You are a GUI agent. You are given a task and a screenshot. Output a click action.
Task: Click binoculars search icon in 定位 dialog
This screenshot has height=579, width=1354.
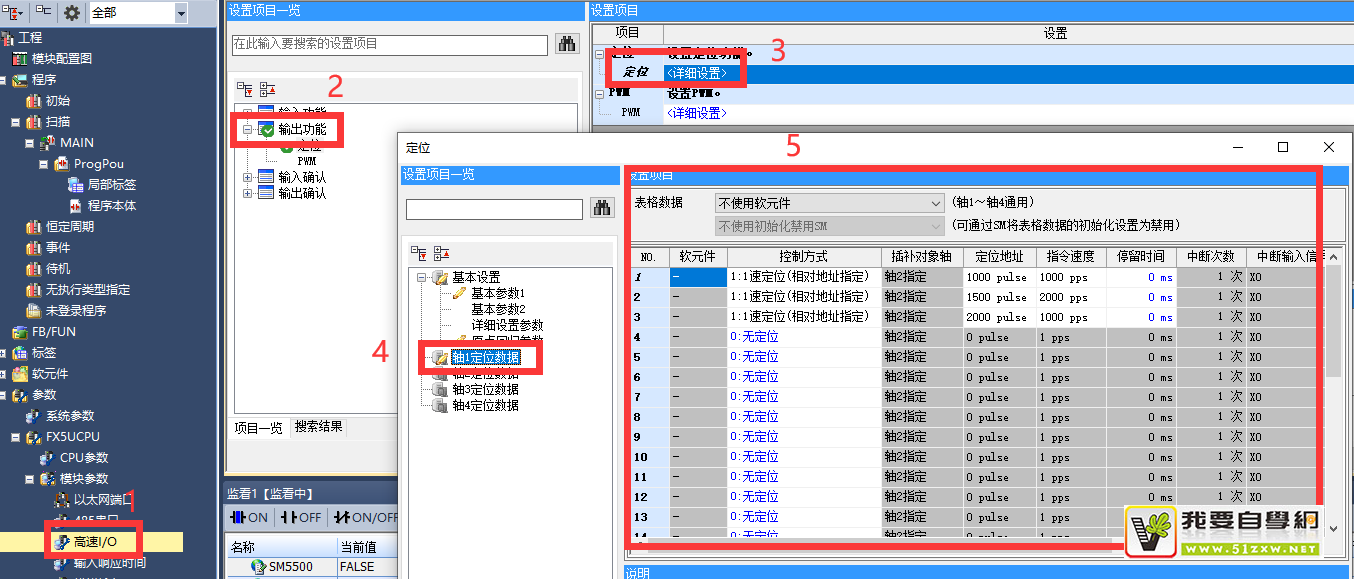coord(602,209)
